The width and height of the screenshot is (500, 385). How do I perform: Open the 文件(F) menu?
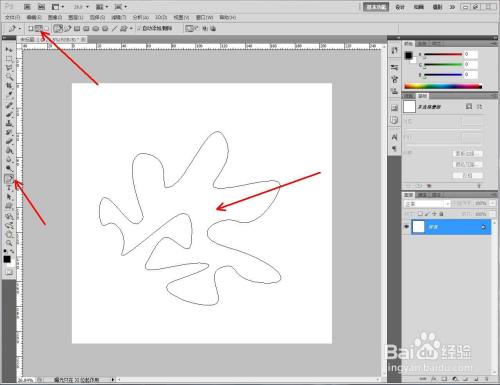click(x=12, y=17)
